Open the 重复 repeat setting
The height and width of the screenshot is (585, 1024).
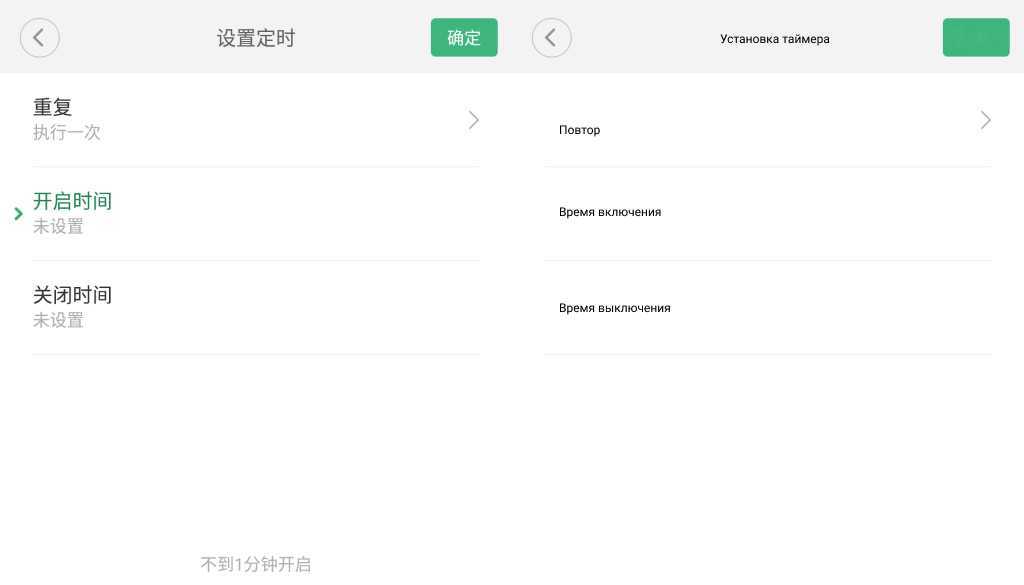click(53, 107)
